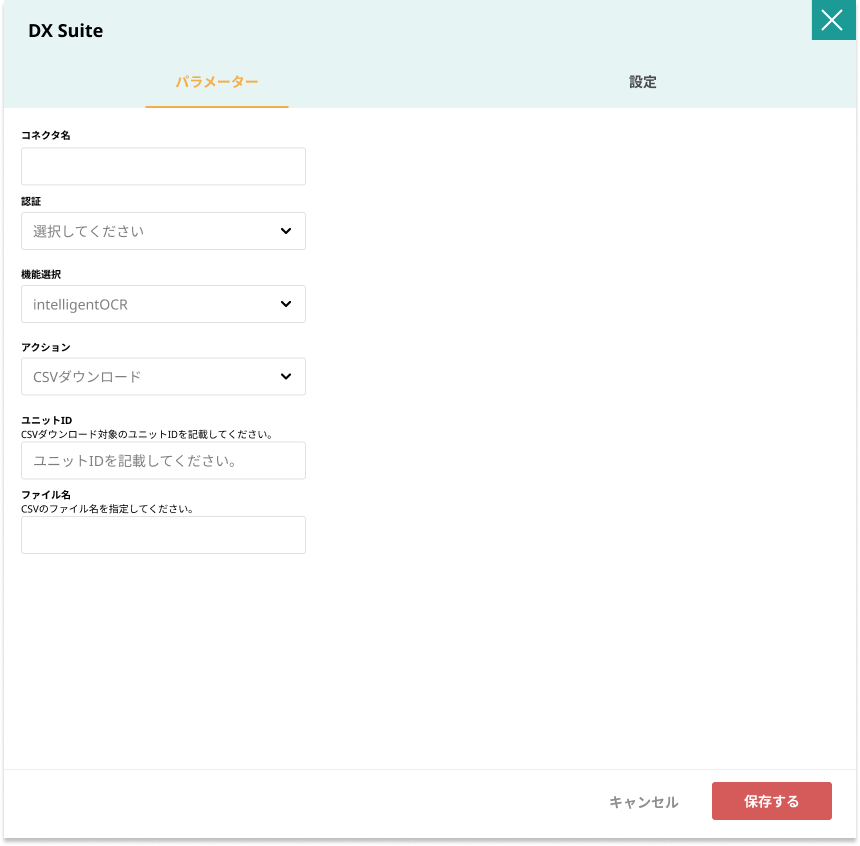The image size is (860, 846).
Task: Close the DX Suite dialog with X
Action: (833, 20)
